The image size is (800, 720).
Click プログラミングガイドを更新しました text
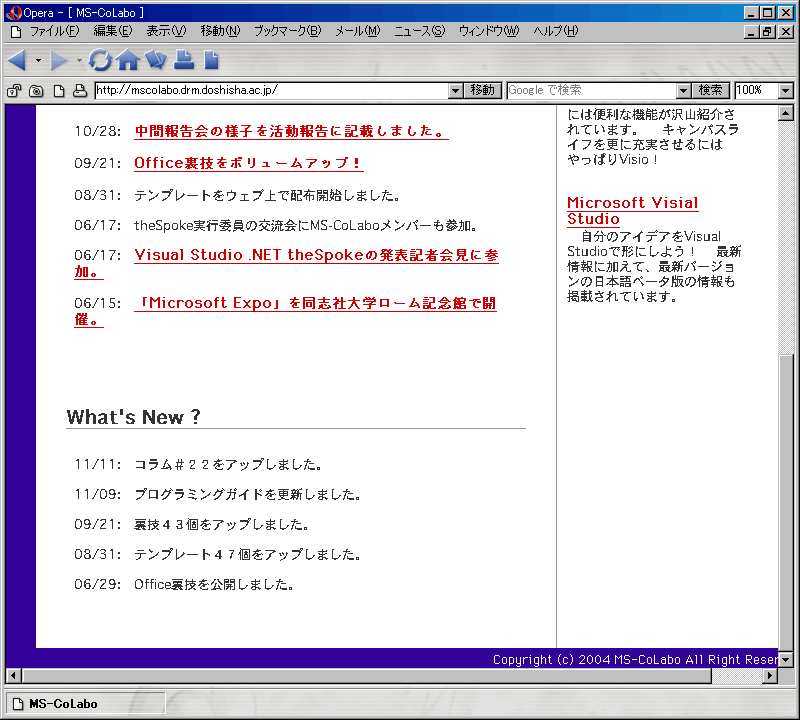click(x=247, y=494)
